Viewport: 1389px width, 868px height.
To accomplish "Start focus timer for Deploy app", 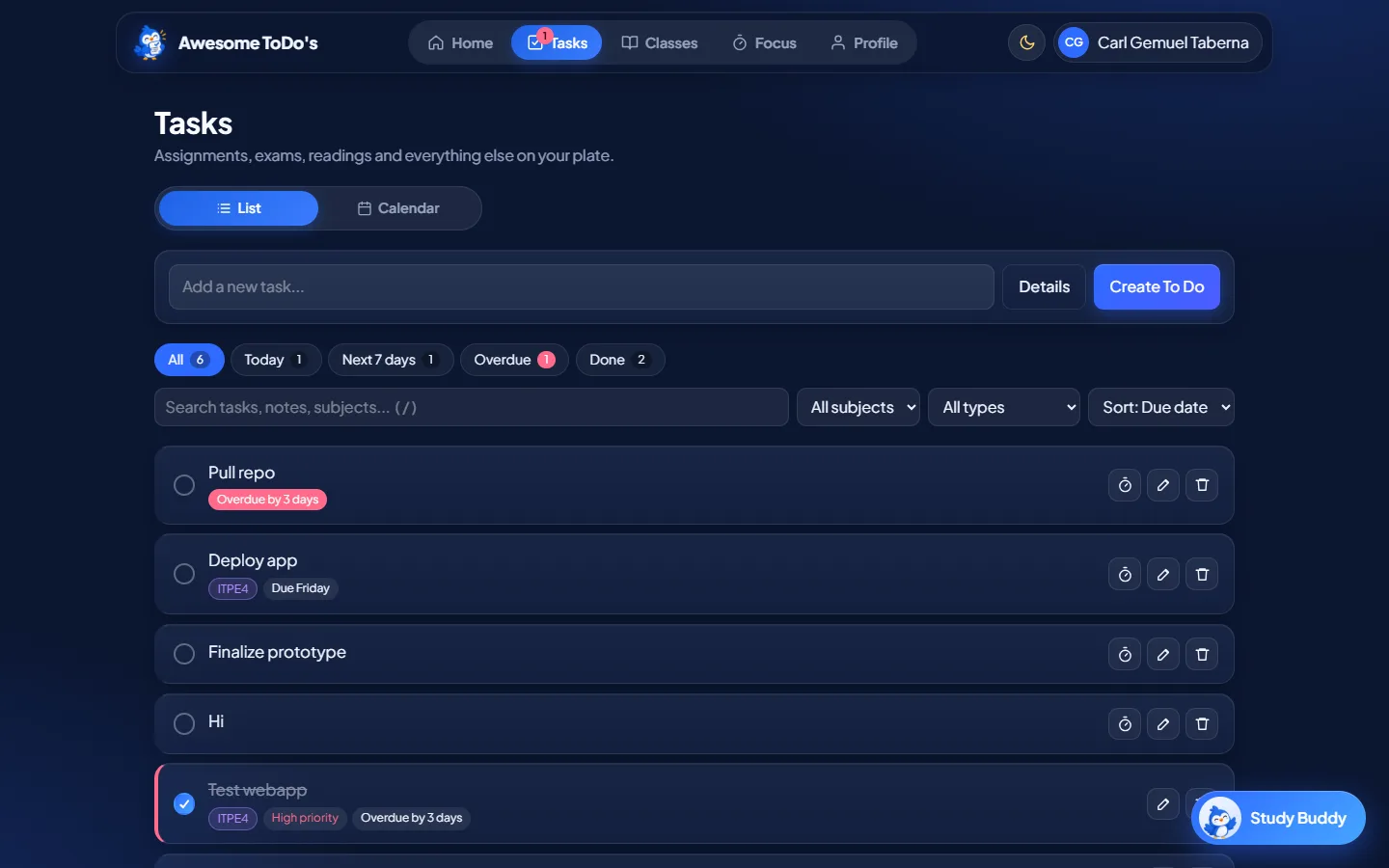I will 1125,575.
